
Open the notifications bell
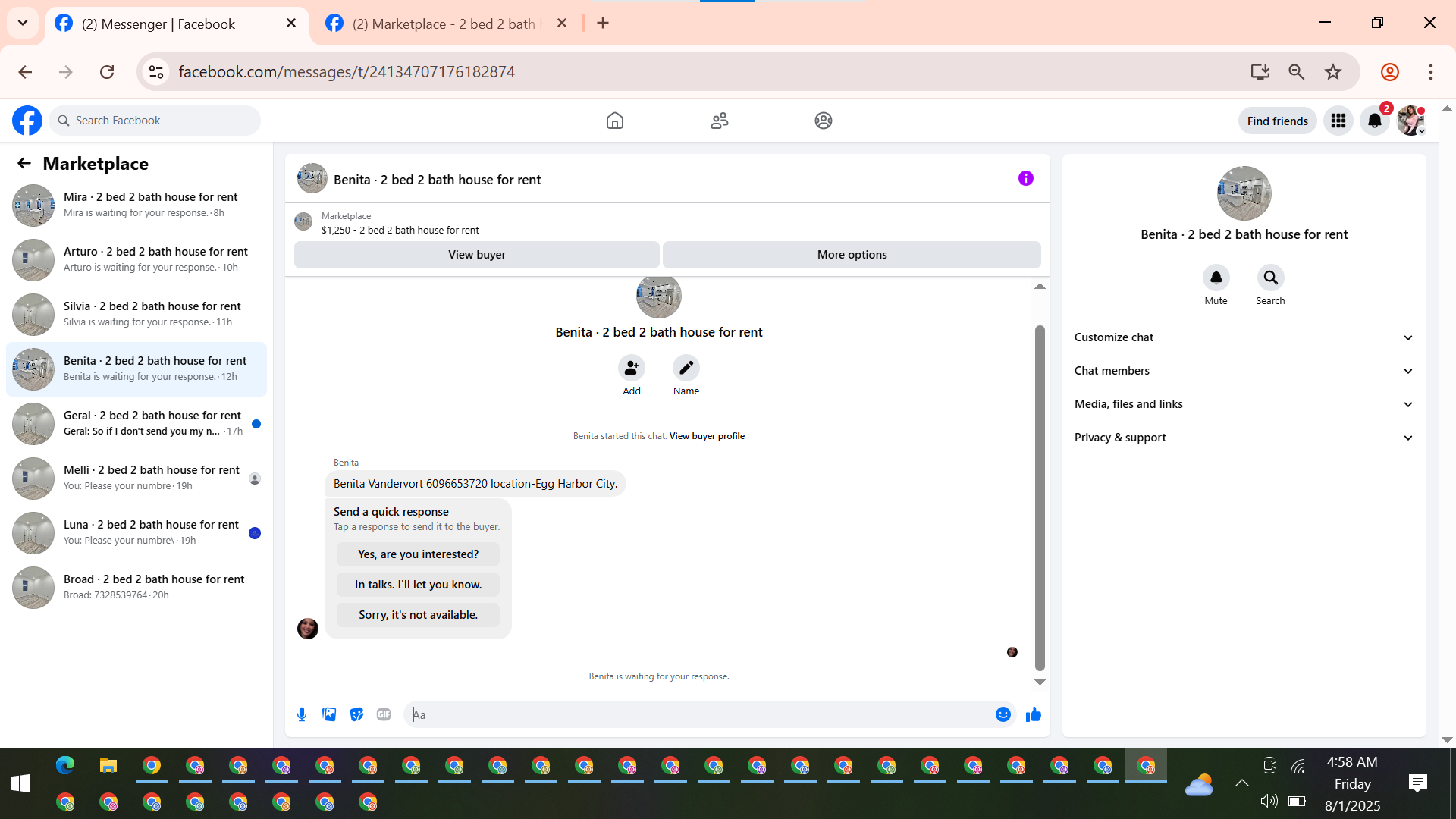coord(1374,121)
